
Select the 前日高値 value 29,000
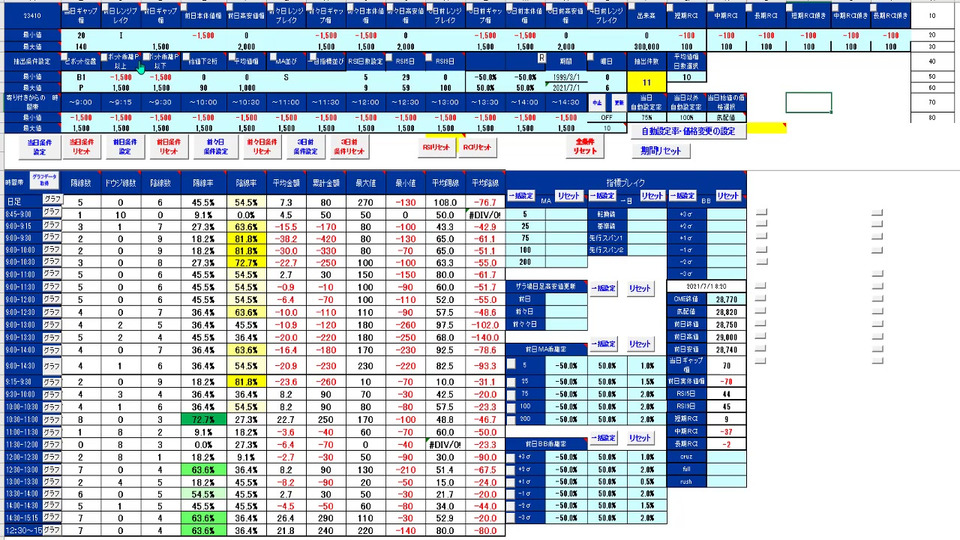[726, 337]
